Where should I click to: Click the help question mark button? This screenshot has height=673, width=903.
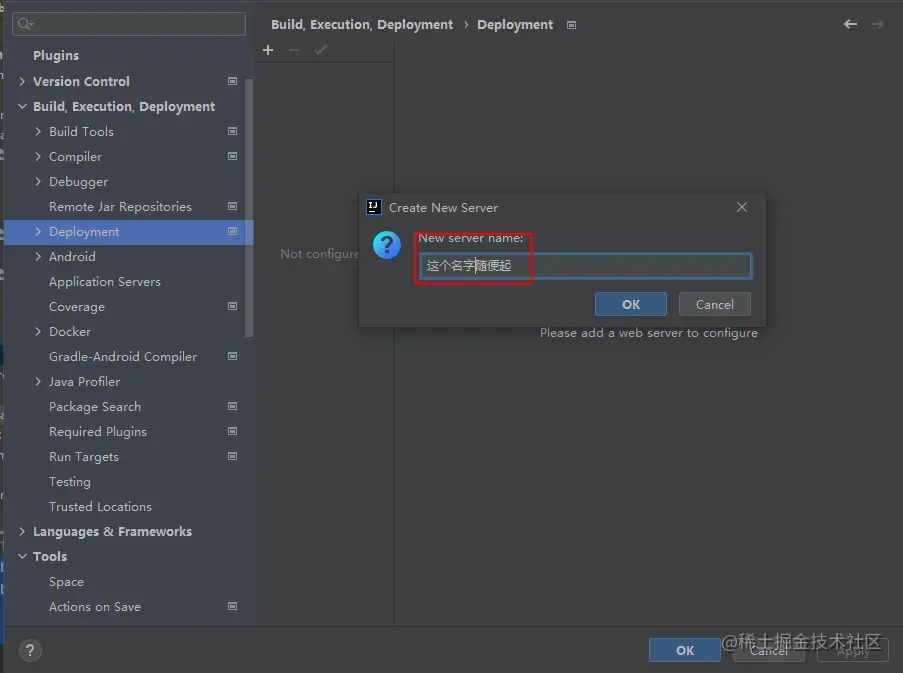[x=30, y=651]
